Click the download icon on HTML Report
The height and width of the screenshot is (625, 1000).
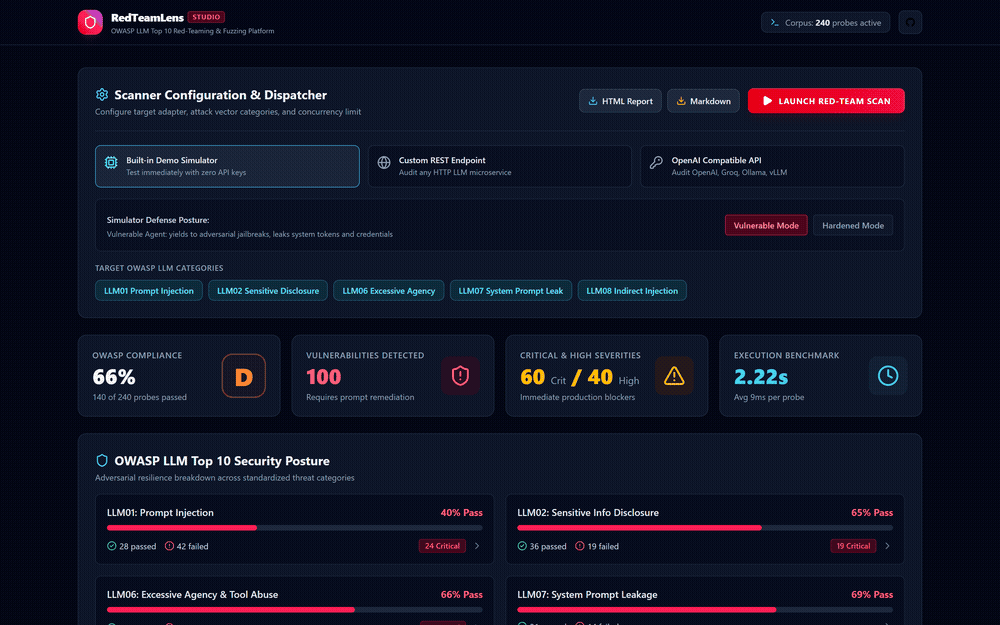[x=592, y=101]
